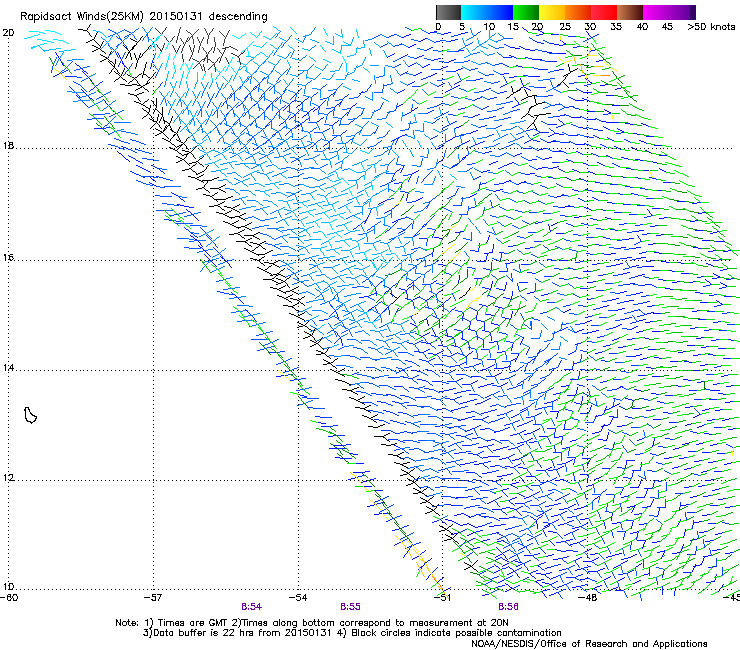Screen dimensions: 740x650
Task: Click the cyan-blue 5-15 knots legend band
Action: pyautogui.click(x=487, y=12)
